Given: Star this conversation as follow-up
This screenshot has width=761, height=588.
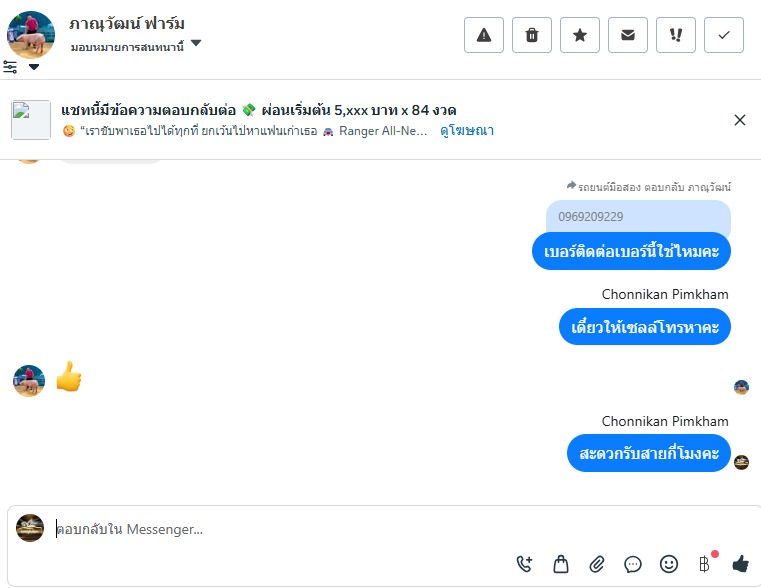Looking at the screenshot, I should pyautogui.click(x=580, y=35).
